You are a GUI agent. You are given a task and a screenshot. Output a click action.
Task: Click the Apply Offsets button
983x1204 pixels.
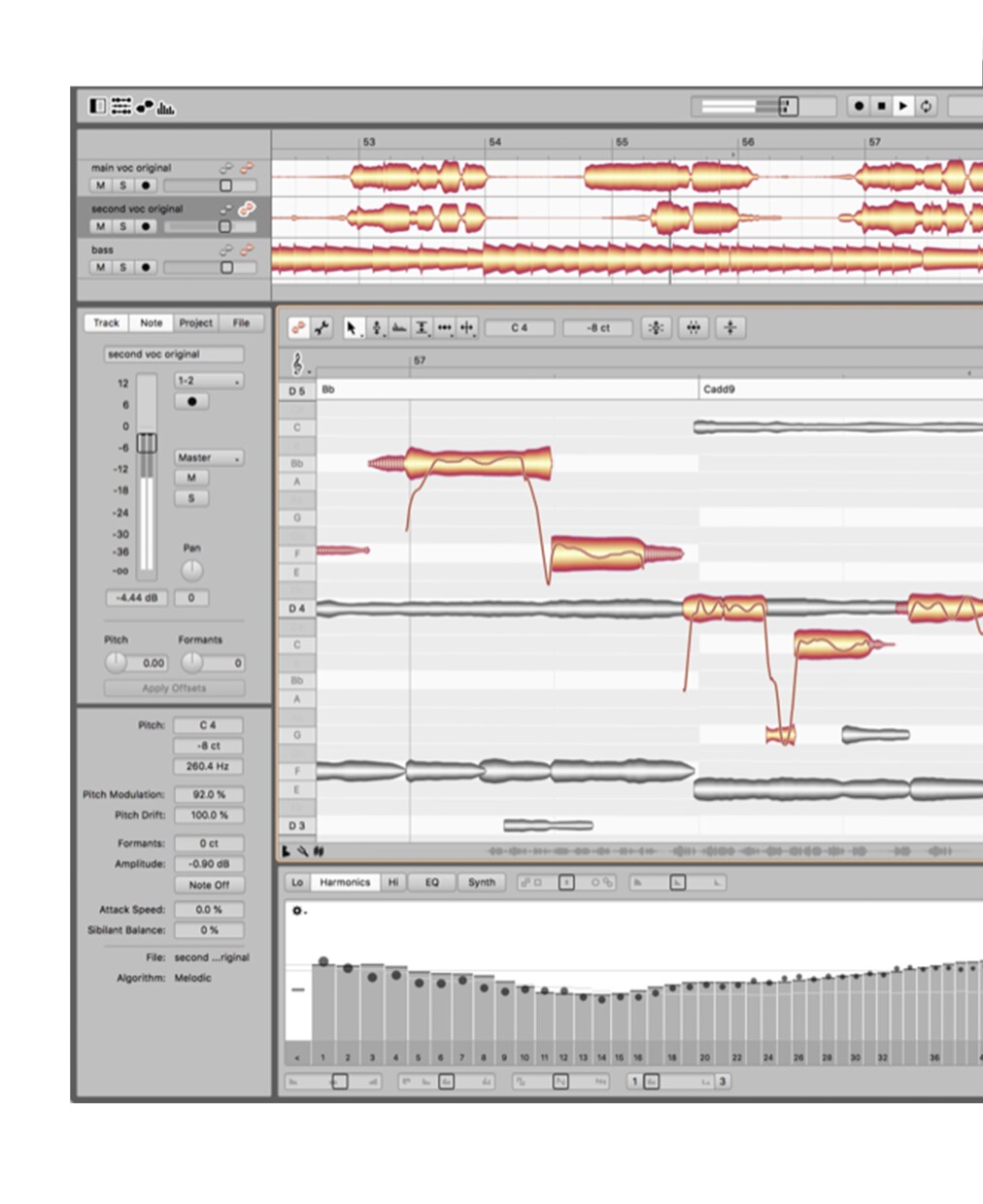pos(174,687)
